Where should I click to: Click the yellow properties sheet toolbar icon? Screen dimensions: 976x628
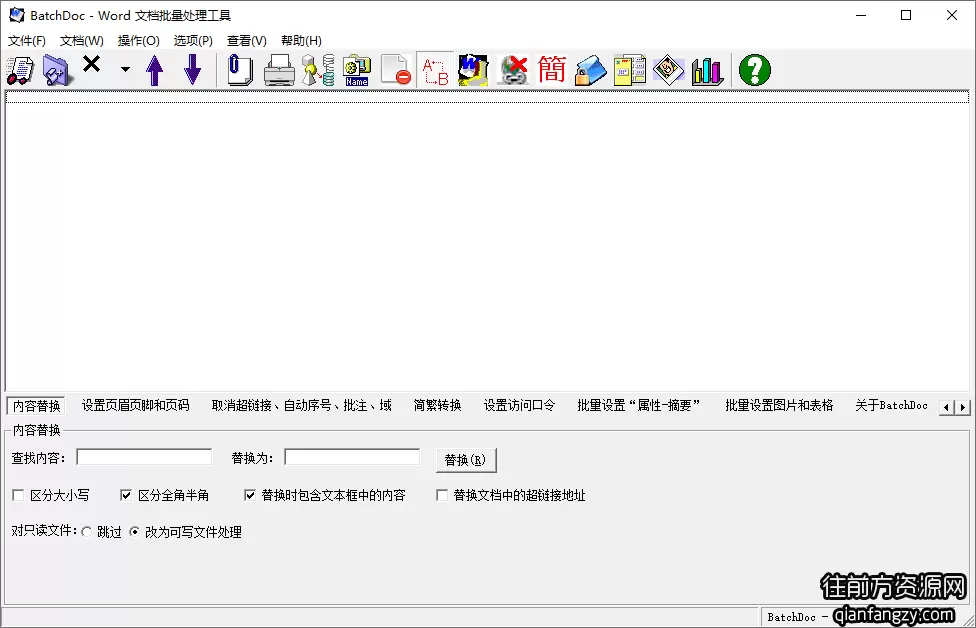click(x=629, y=70)
